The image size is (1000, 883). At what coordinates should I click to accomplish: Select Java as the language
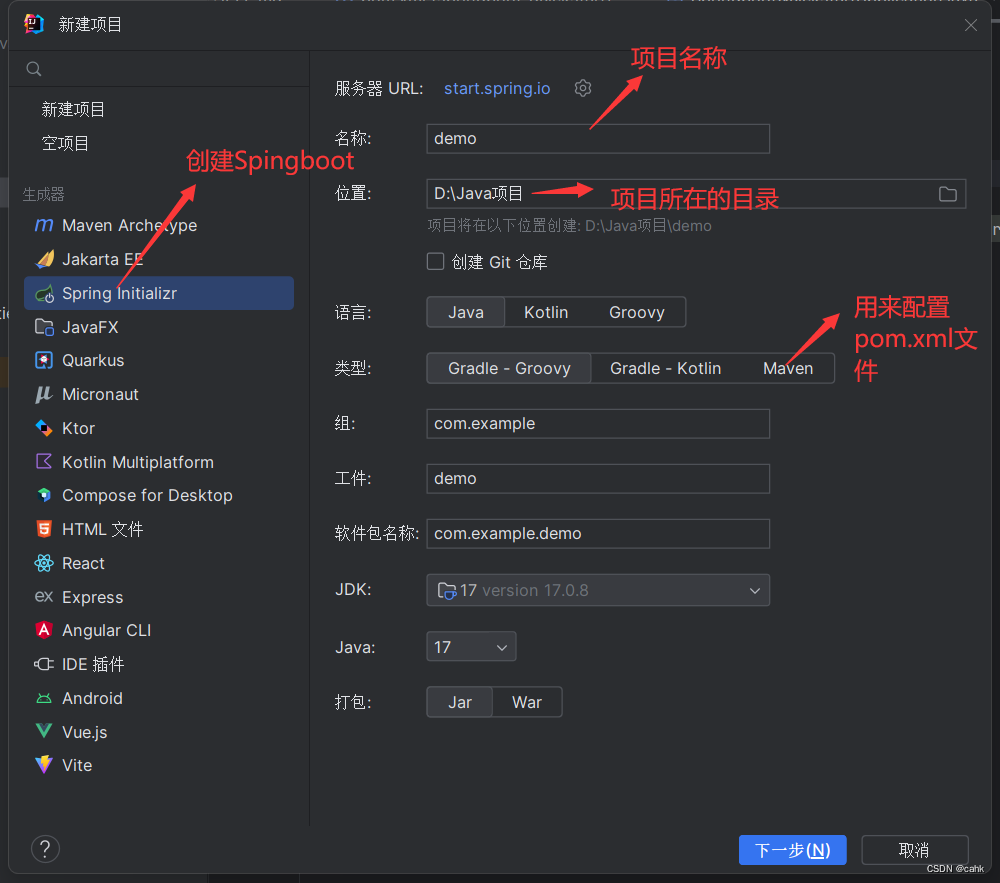tap(466, 312)
